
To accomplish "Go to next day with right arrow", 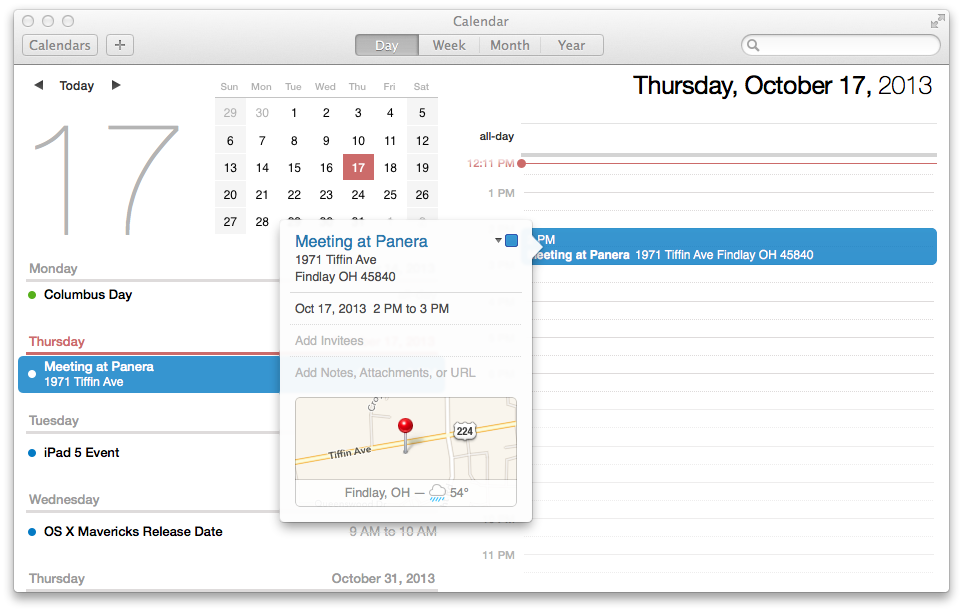I will coord(116,86).
